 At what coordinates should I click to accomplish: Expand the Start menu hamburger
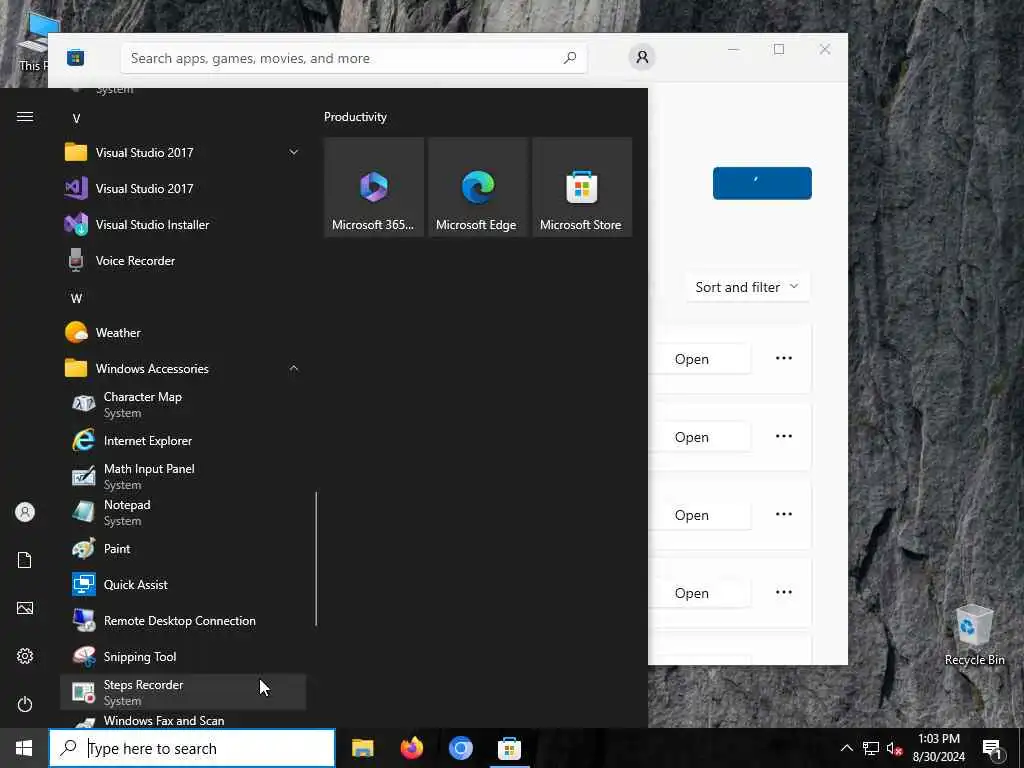(25, 117)
